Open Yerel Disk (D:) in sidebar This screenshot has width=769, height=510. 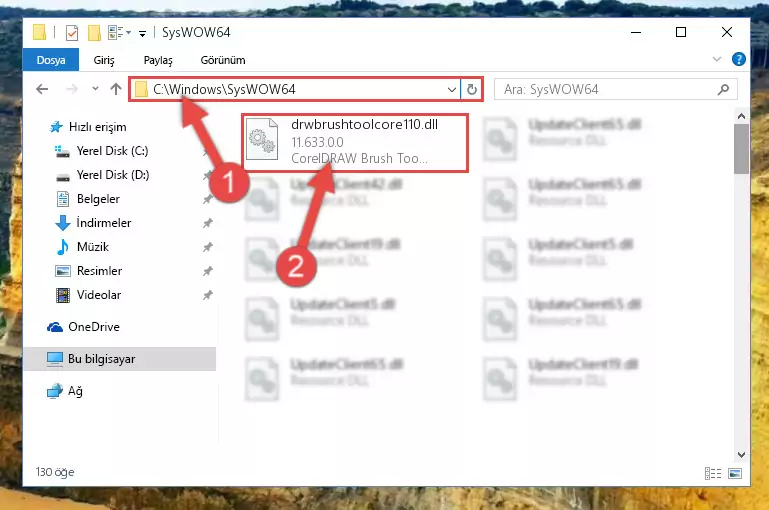(113, 175)
